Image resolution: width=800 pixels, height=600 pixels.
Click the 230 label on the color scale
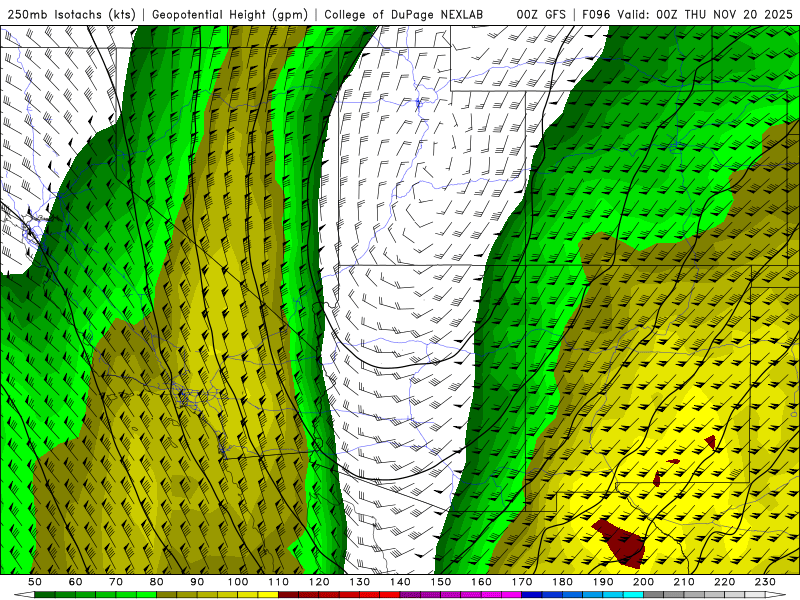point(765,582)
